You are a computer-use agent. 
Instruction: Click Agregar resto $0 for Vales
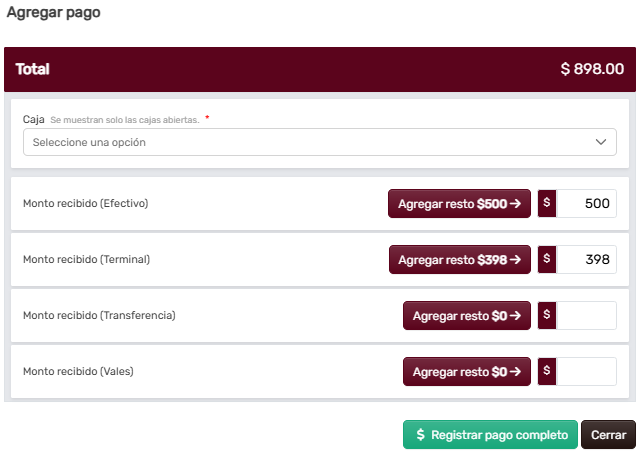tap(466, 372)
